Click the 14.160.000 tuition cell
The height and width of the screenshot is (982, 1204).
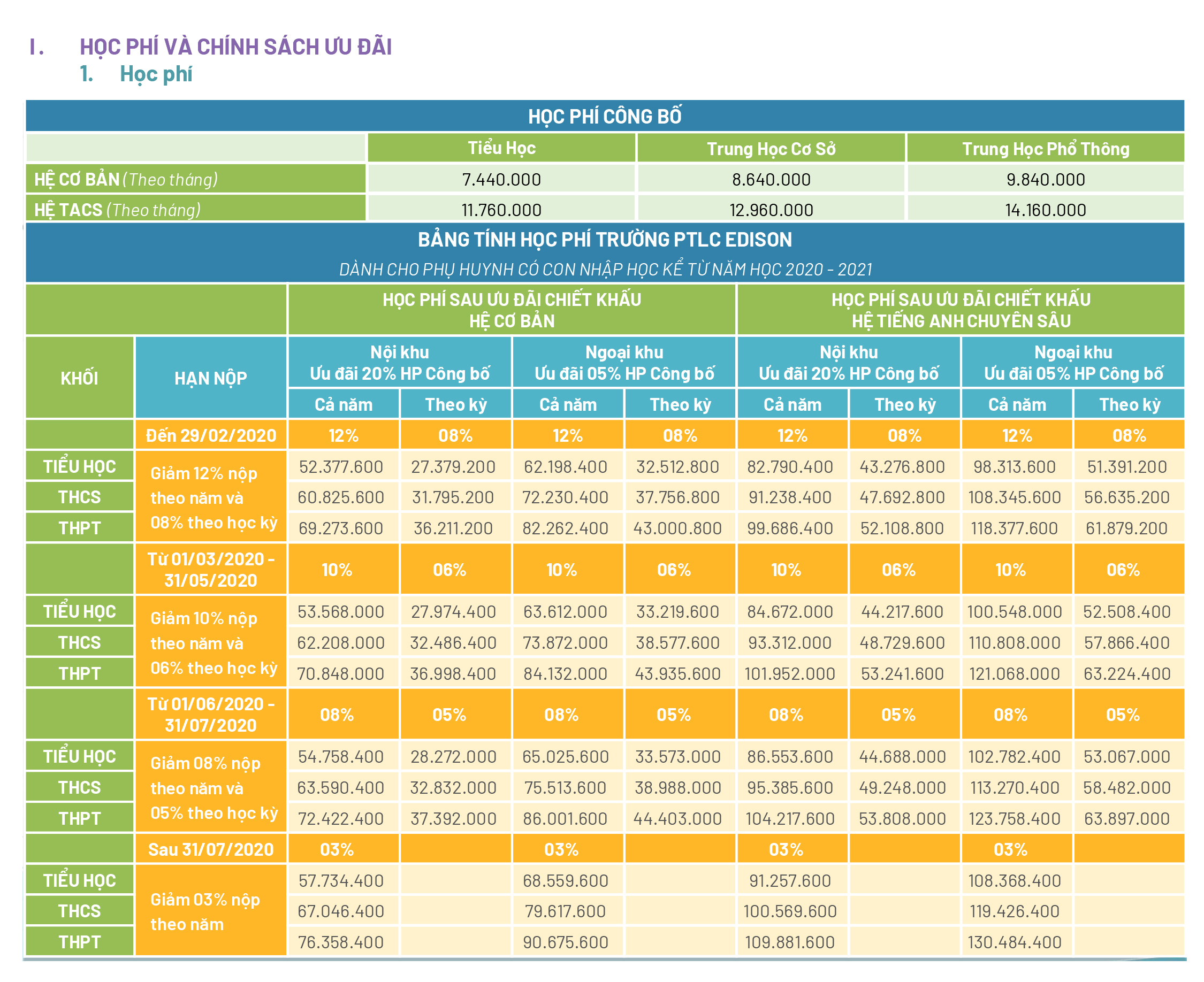(1046, 210)
